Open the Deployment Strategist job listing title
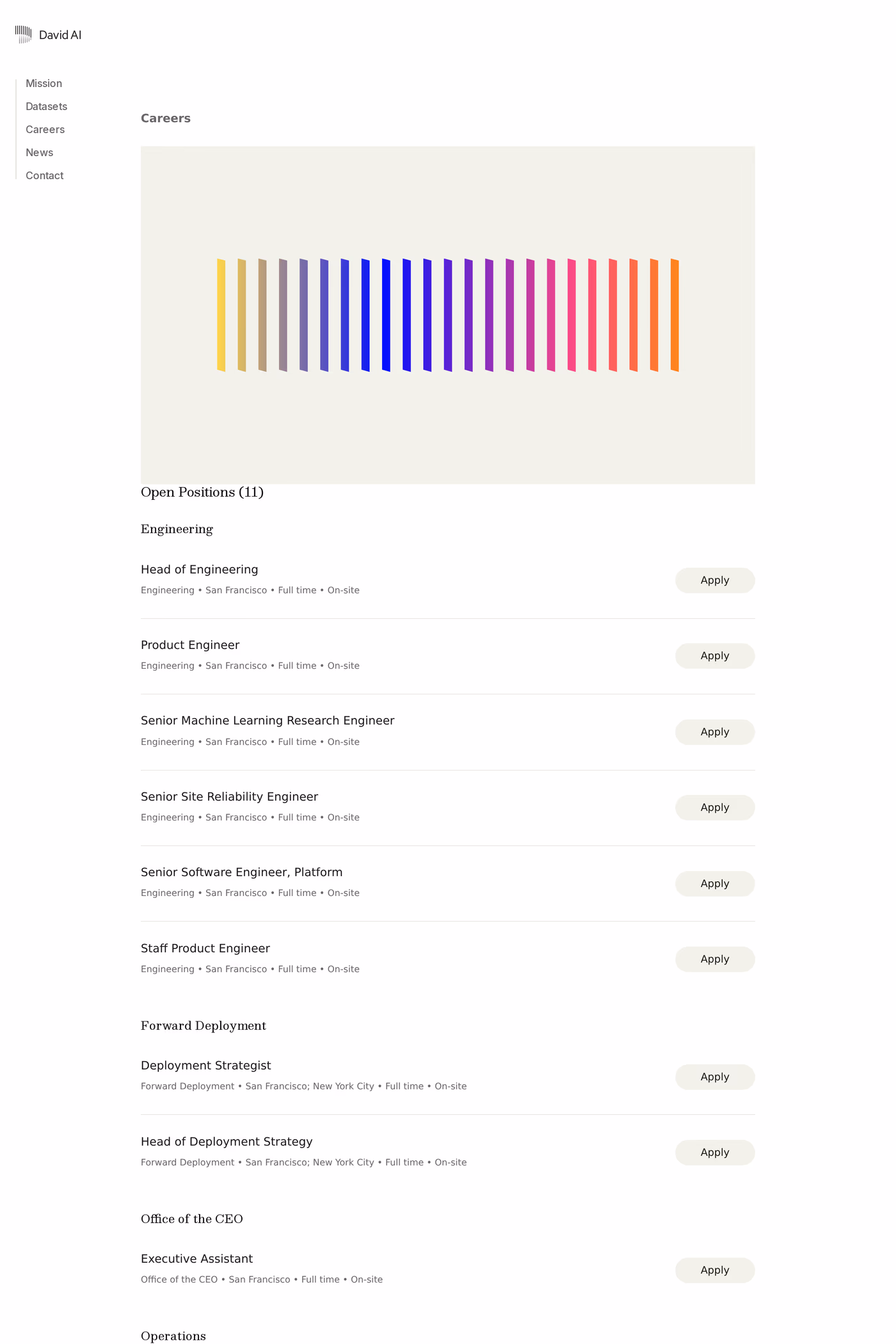The height and width of the screenshot is (1344, 896). 205,1066
